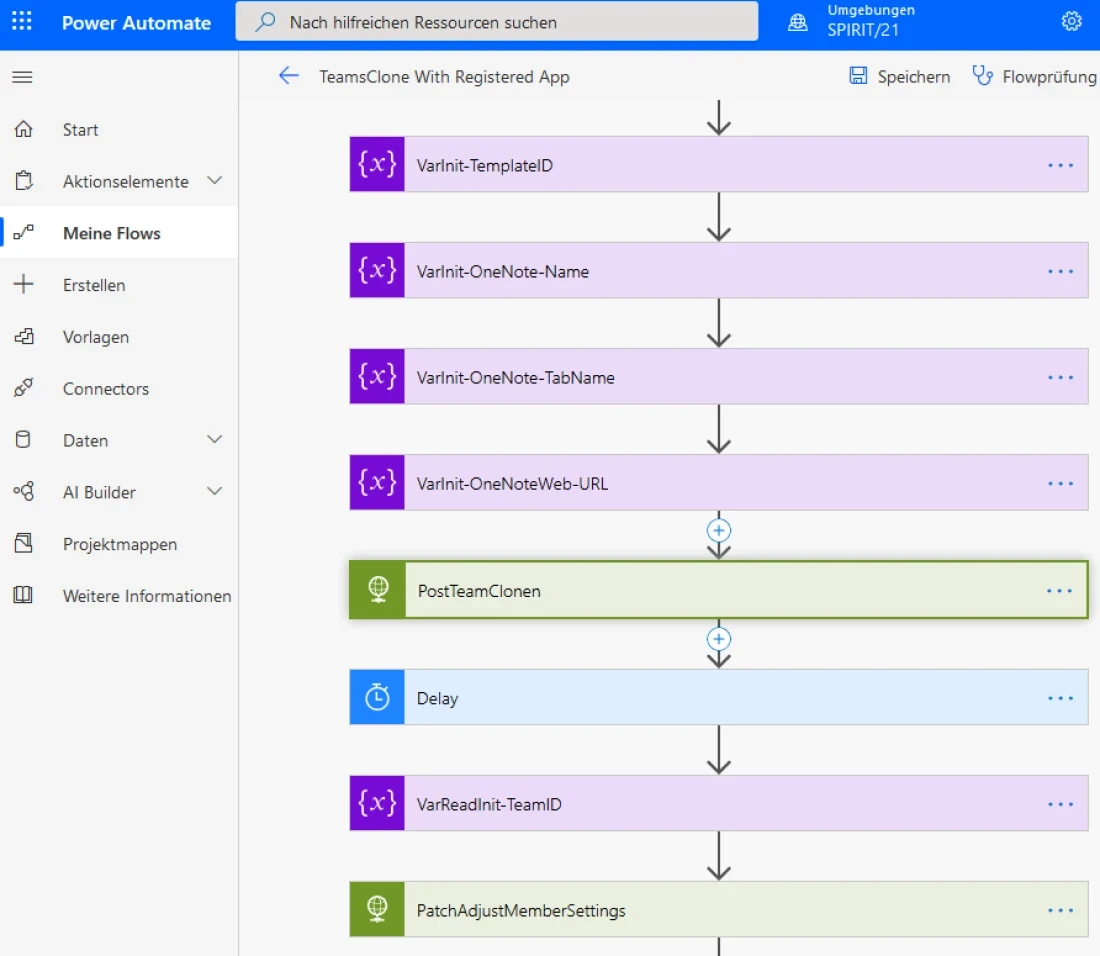Click the back arrow beside flow title
Viewport: 1100px width, 956px height.
click(289, 76)
